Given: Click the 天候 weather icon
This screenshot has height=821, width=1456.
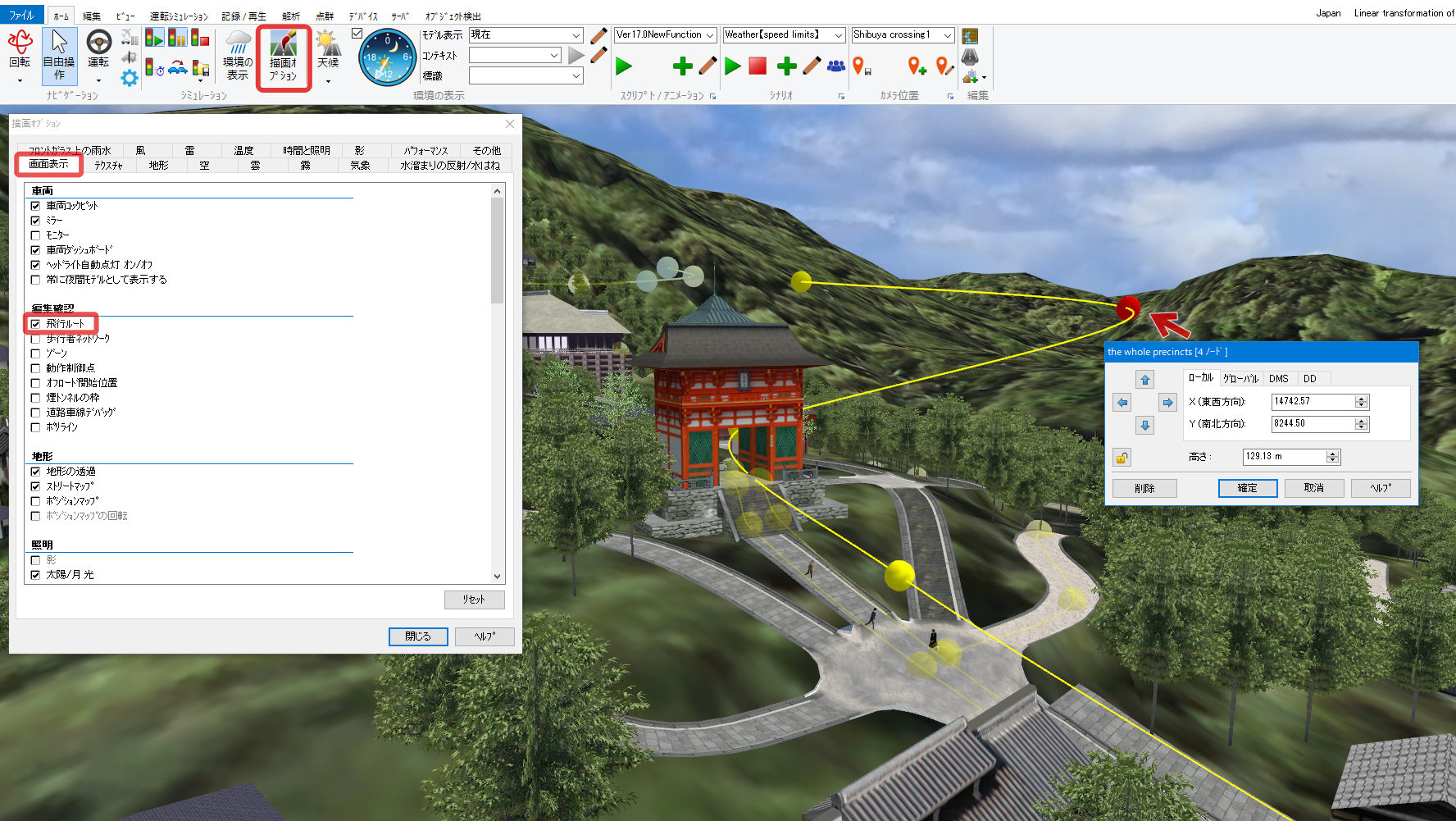Looking at the screenshot, I should [x=328, y=51].
